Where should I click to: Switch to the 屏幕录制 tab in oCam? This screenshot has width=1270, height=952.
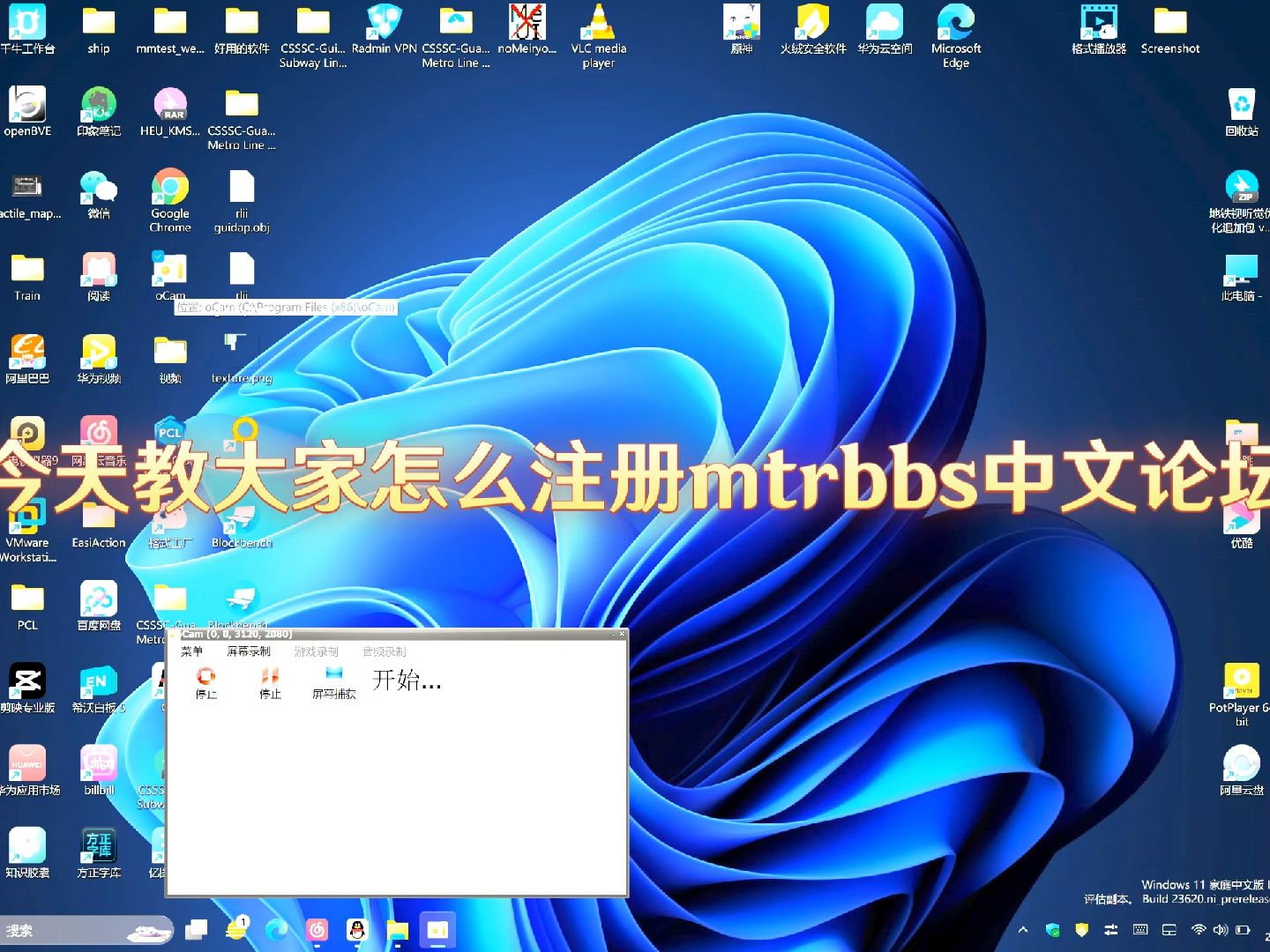249,651
